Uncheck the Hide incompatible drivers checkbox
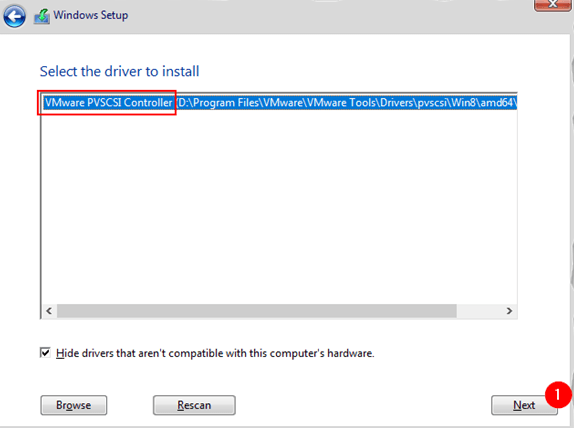This screenshot has width=574, height=428. (x=45, y=353)
